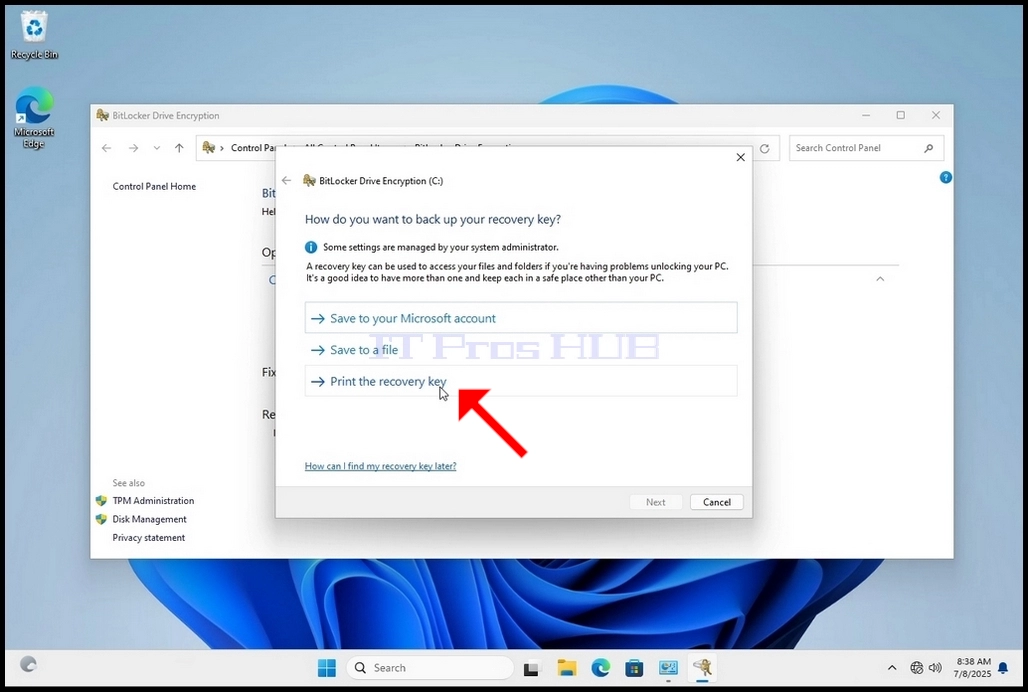1028x692 pixels.
Task: Minimize the BitLocker Drive Encryption Control Panel window
Action: click(866, 115)
